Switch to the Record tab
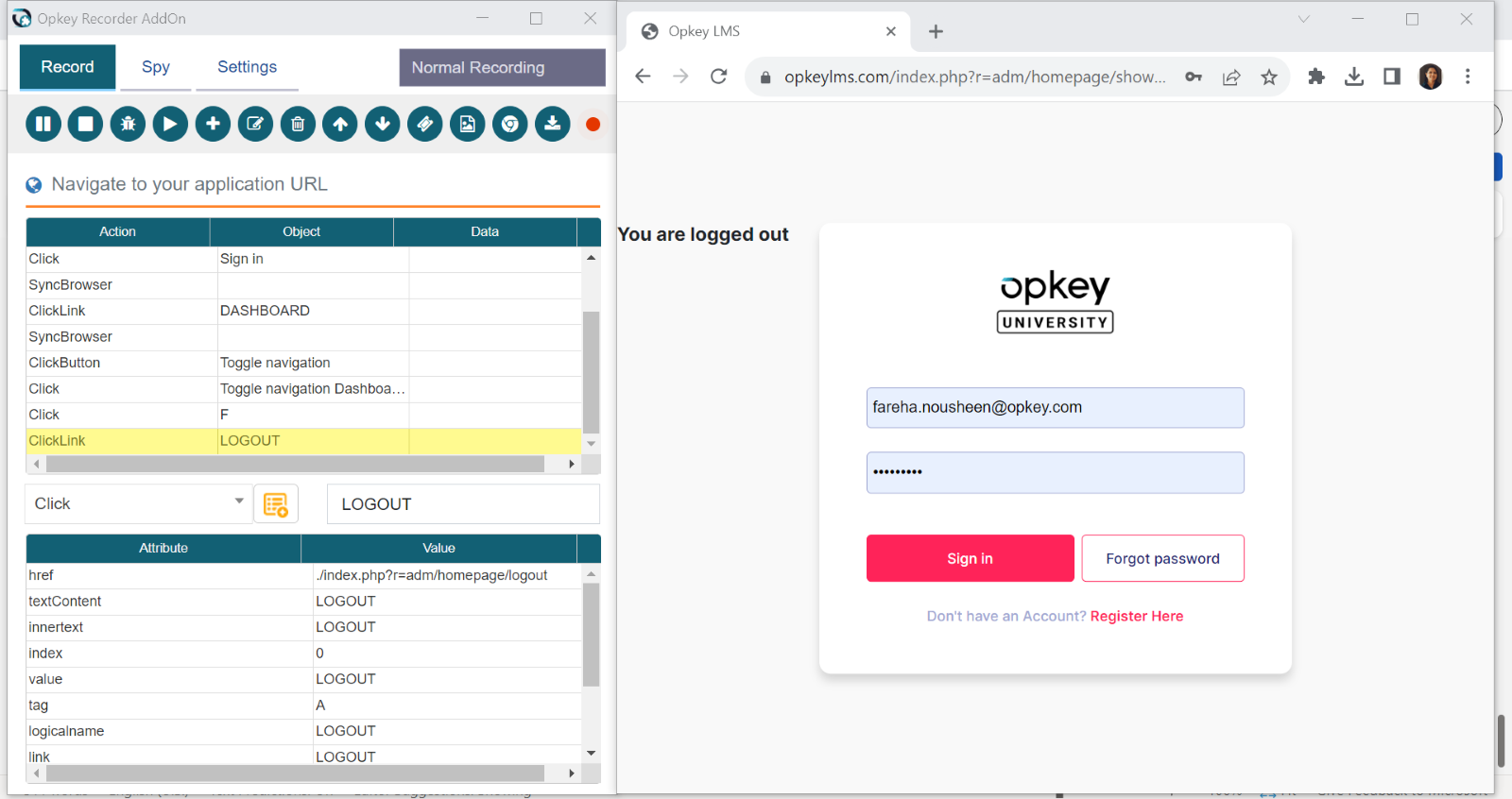1512x799 pixels. 67,67
